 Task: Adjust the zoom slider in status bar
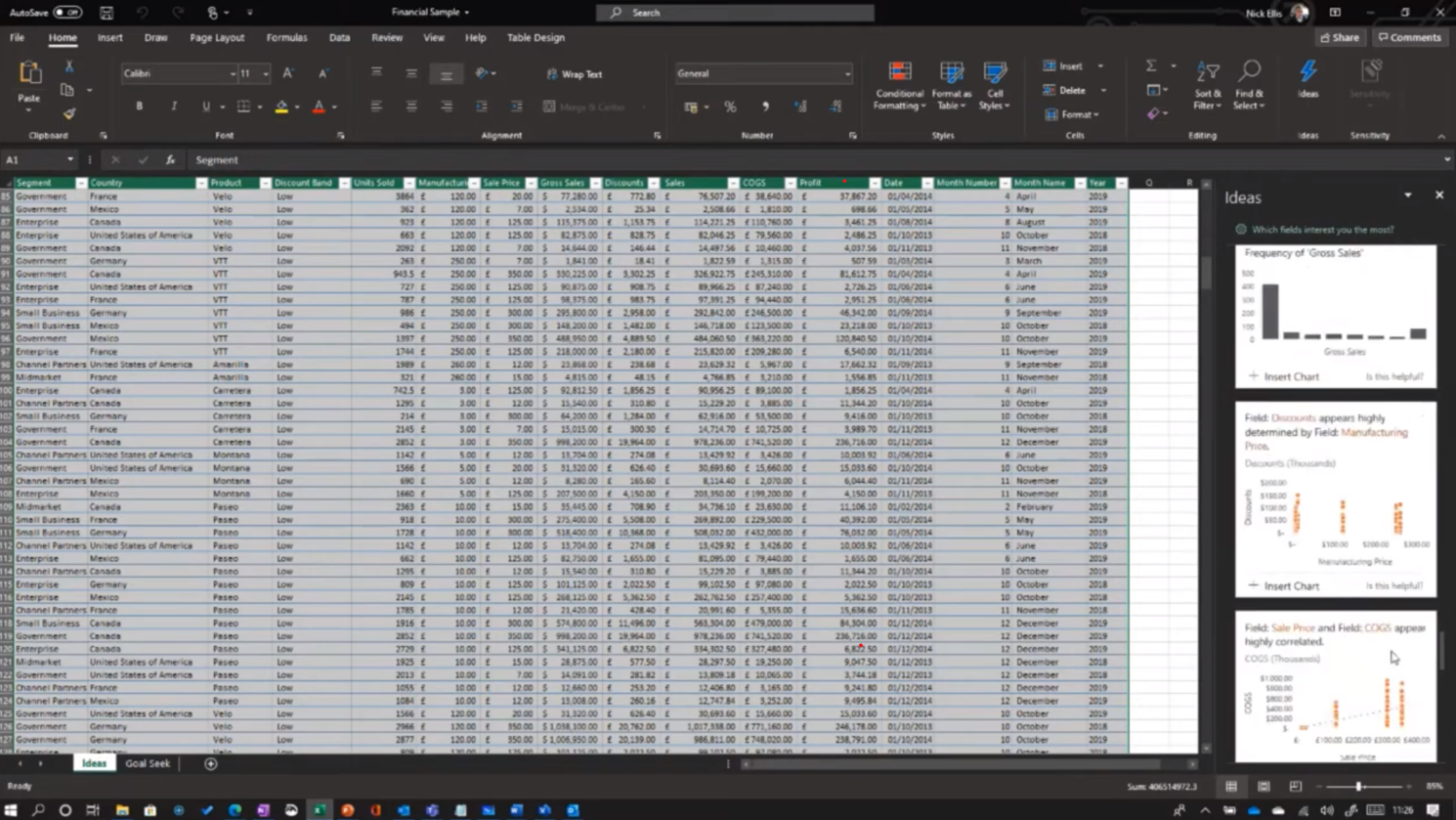tap(1358, 786)
